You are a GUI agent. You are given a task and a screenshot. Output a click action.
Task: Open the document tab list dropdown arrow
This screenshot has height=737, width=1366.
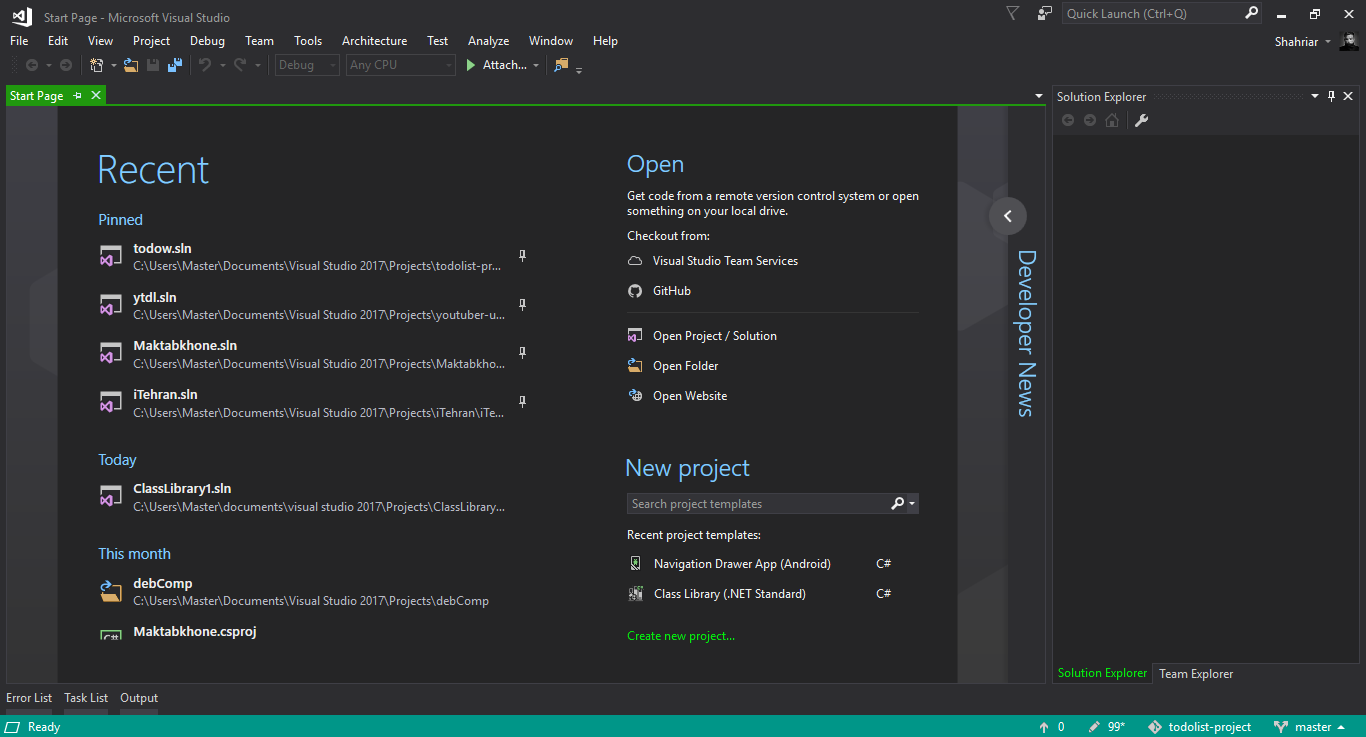tap(1039, 97)
